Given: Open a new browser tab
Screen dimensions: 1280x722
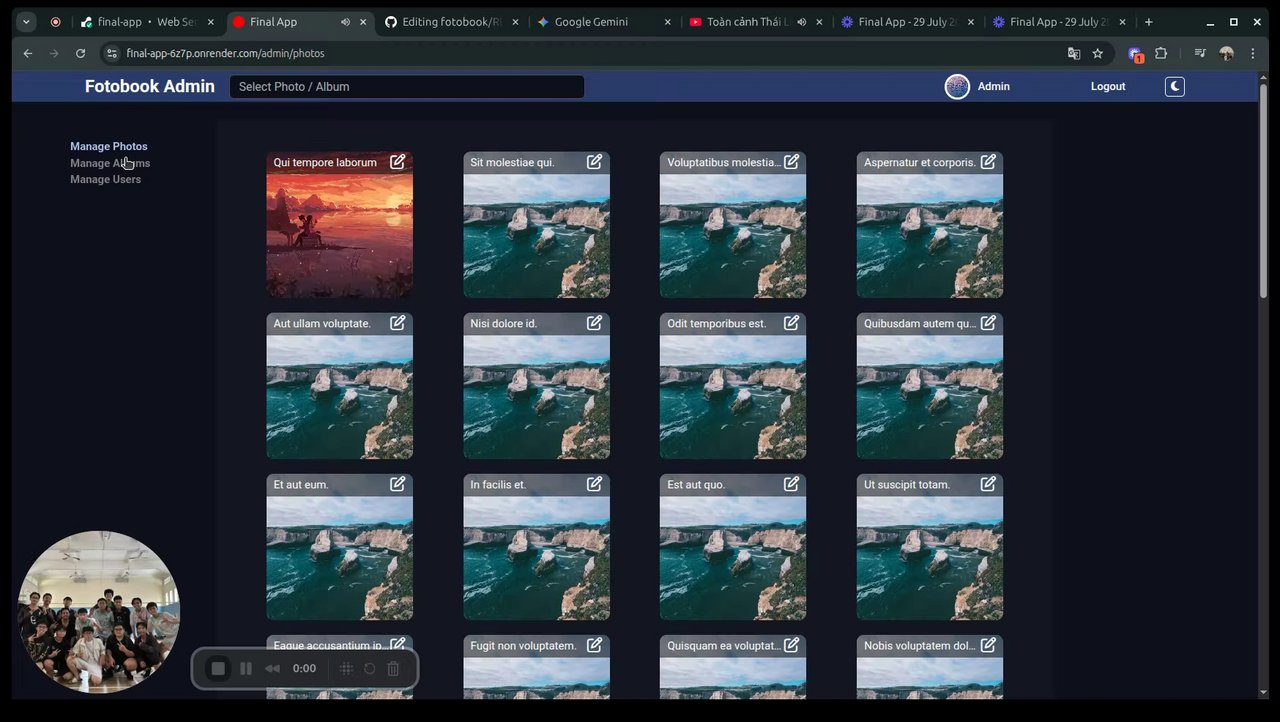Looking at the screenshot, I should pyautogui.click(x=1149, y=22).
